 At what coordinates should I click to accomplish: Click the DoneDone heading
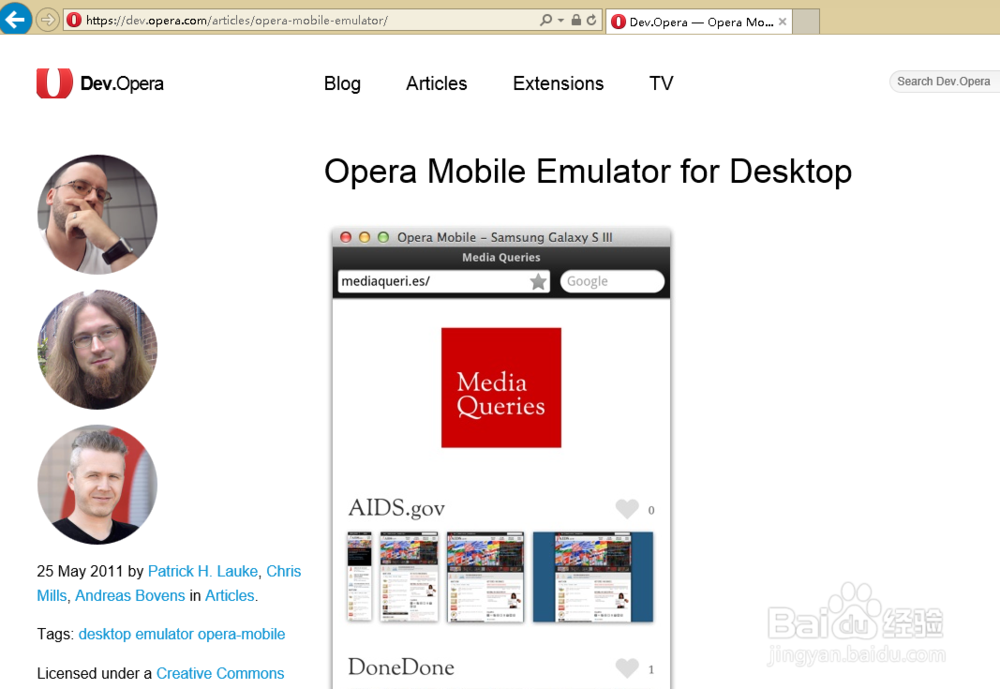pyautogui.click(x=401, y=667)
